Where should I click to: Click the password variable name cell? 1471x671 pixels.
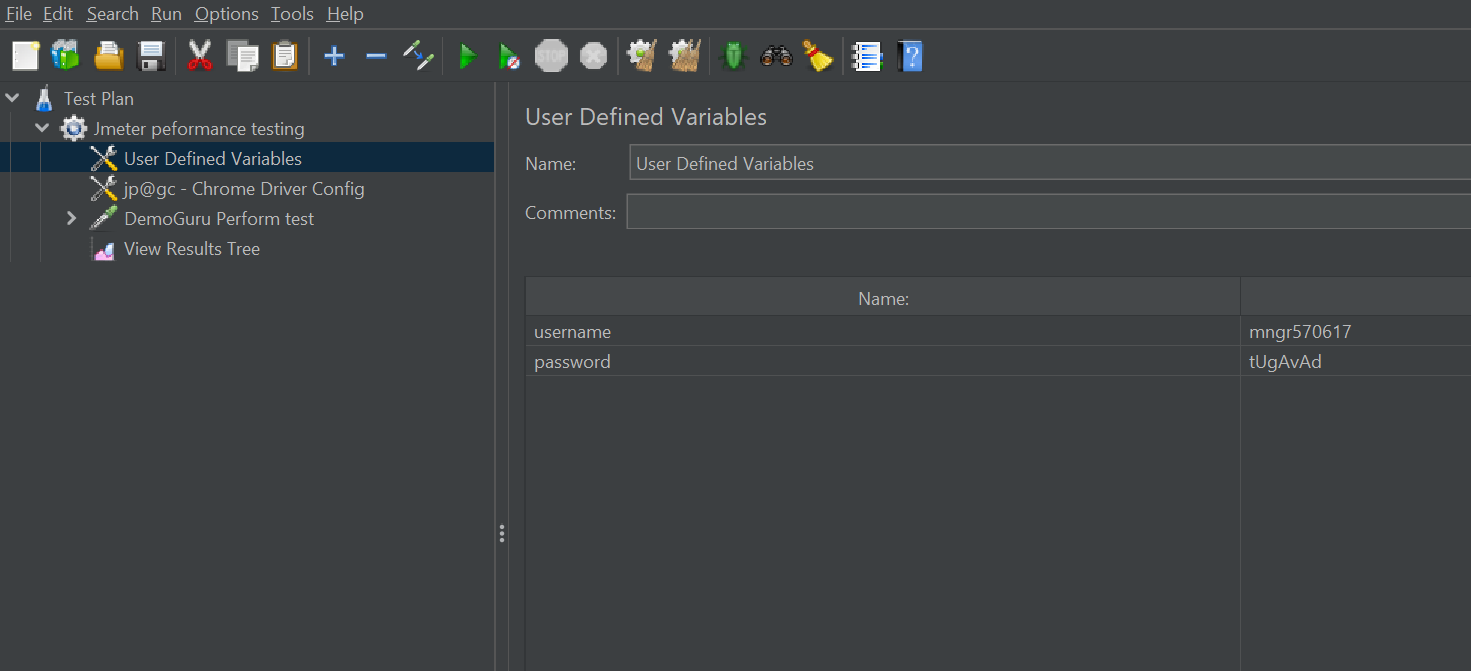point(882,362)
